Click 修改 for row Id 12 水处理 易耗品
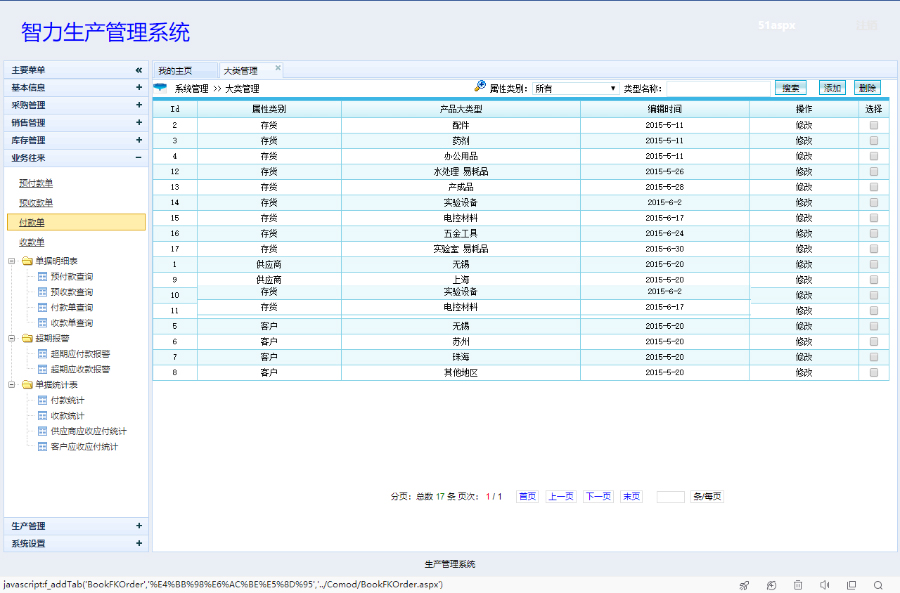This screenshot has height=593, width=900. [x=804, y=172]
